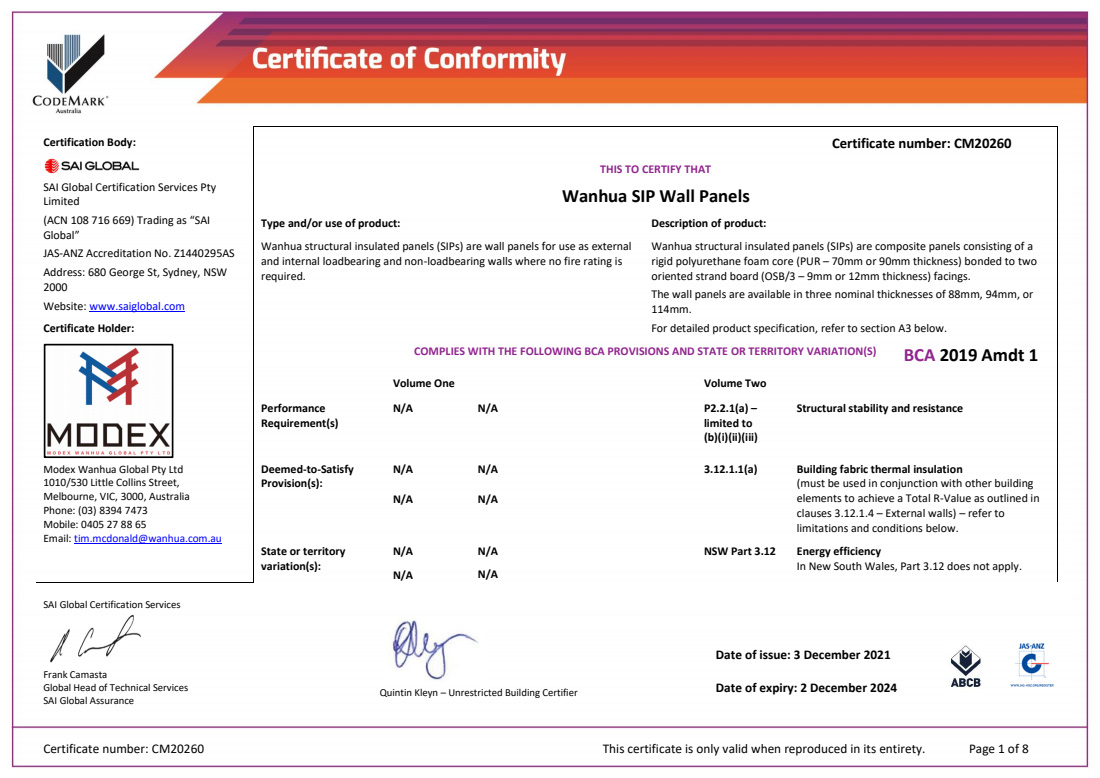The height and width of the screenshot is (778, 1100).
Task: Select the "Performance Requirement(s)" row label
Action: pyautogui.click(x=300, y=416)
